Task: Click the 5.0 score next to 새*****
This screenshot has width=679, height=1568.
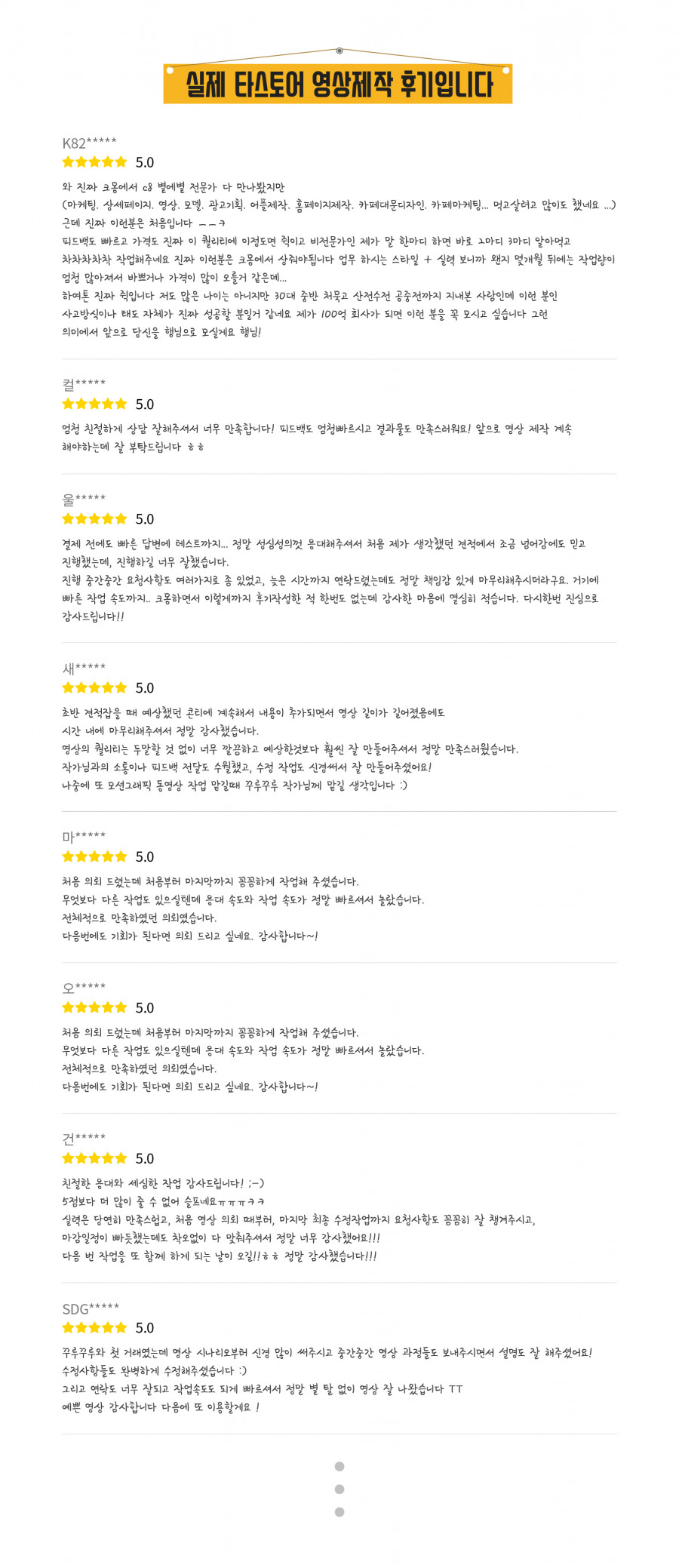Action: (x=145, y=688)
